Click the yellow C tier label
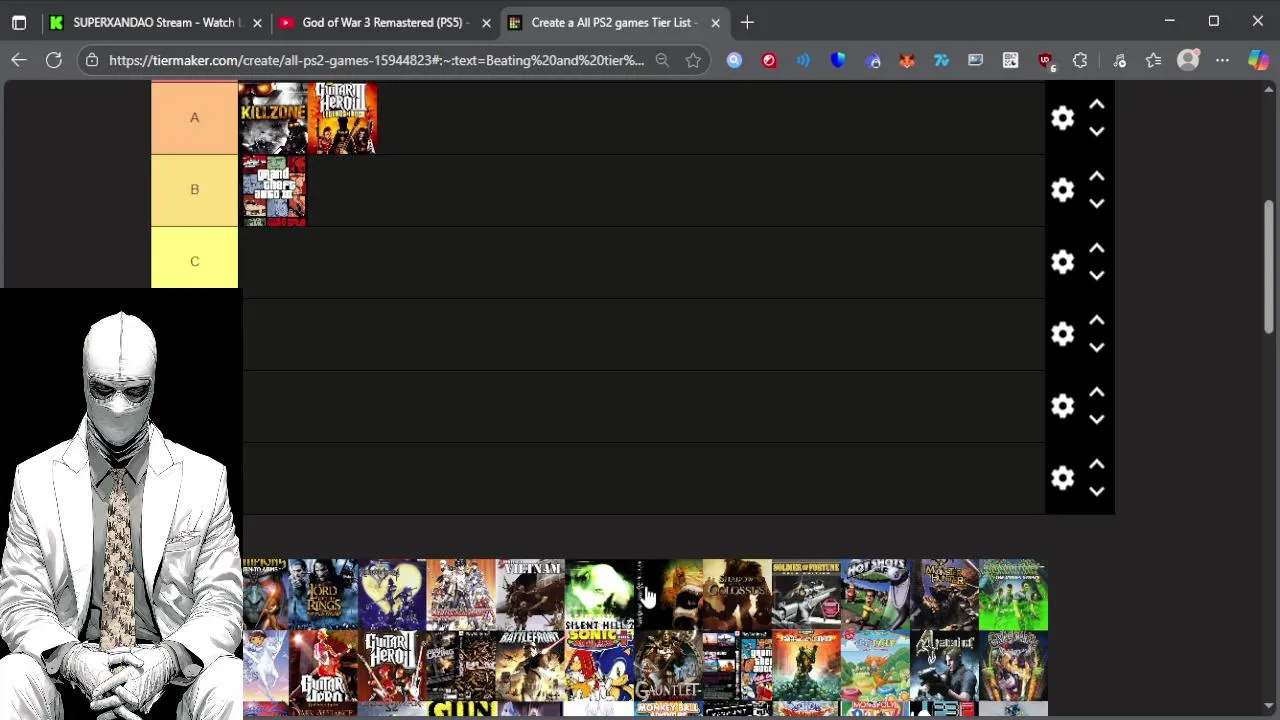The height and width of the screenshot is (720, 1280). click(x=194, y=258)
